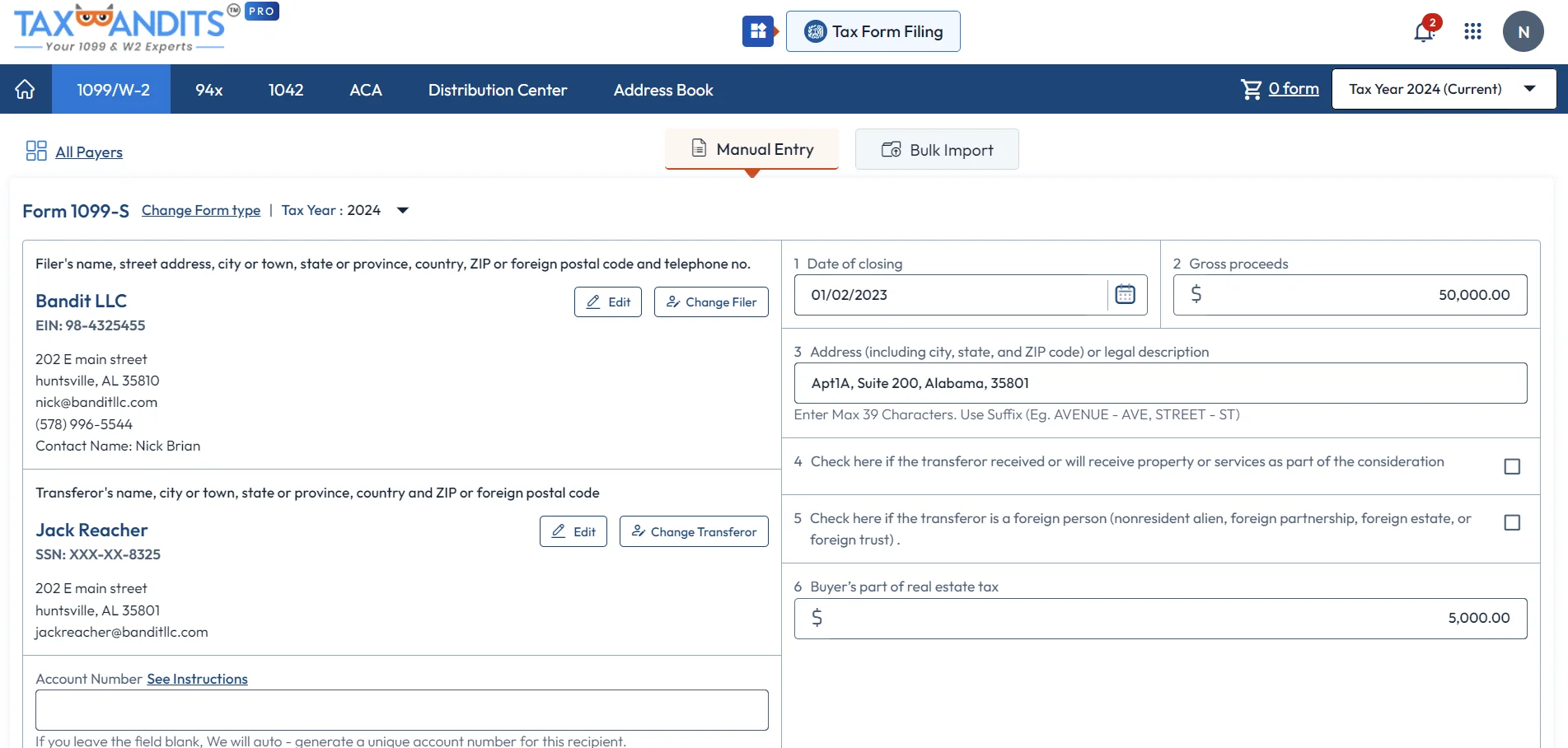Click the Change Transferor icon

pos(638,531)
